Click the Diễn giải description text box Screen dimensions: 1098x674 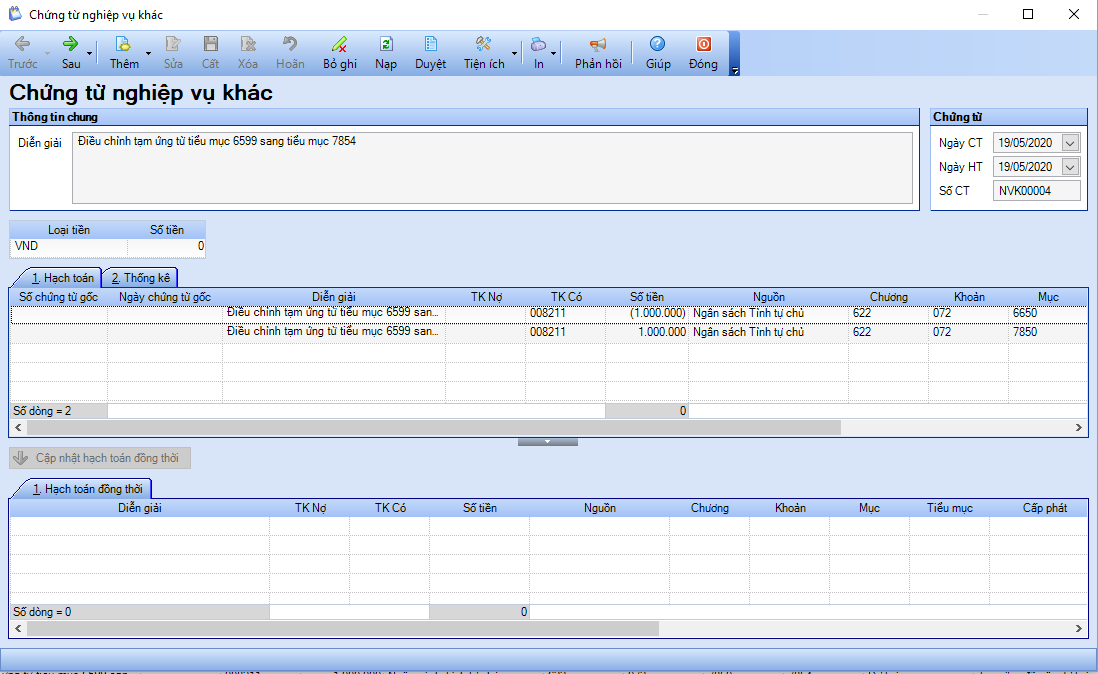[492, 167]
